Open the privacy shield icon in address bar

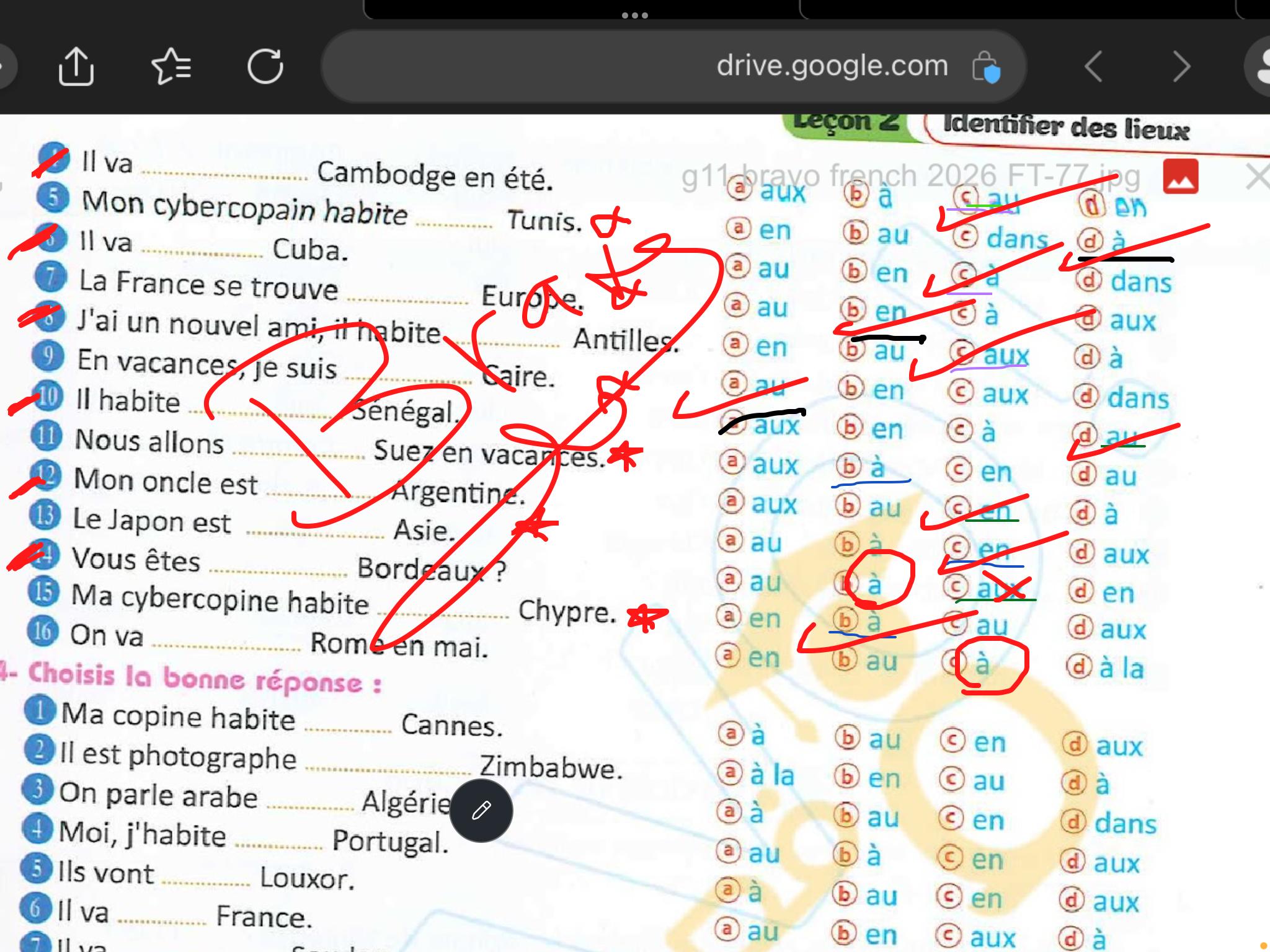point(986,67)
